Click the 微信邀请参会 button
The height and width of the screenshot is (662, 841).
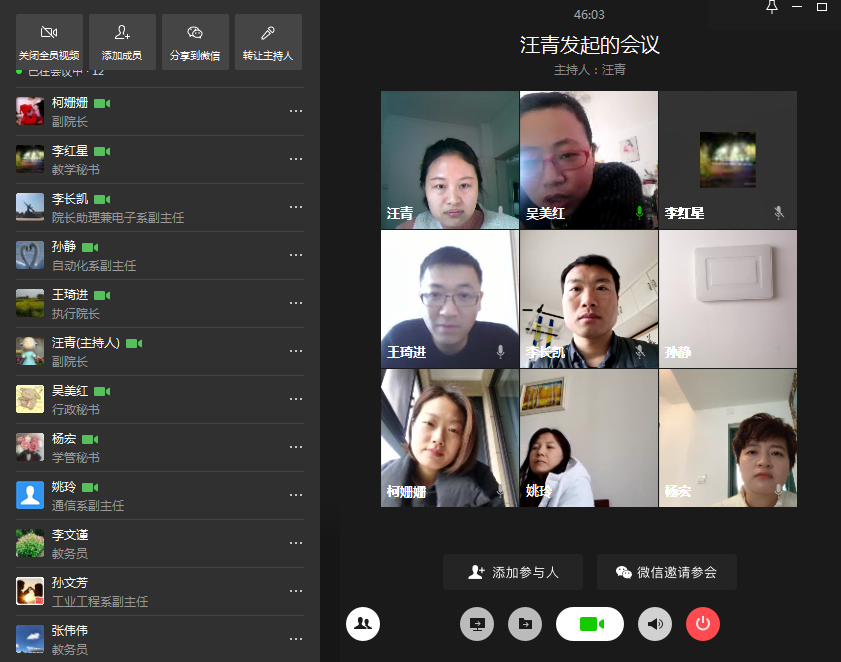(667, 573)
